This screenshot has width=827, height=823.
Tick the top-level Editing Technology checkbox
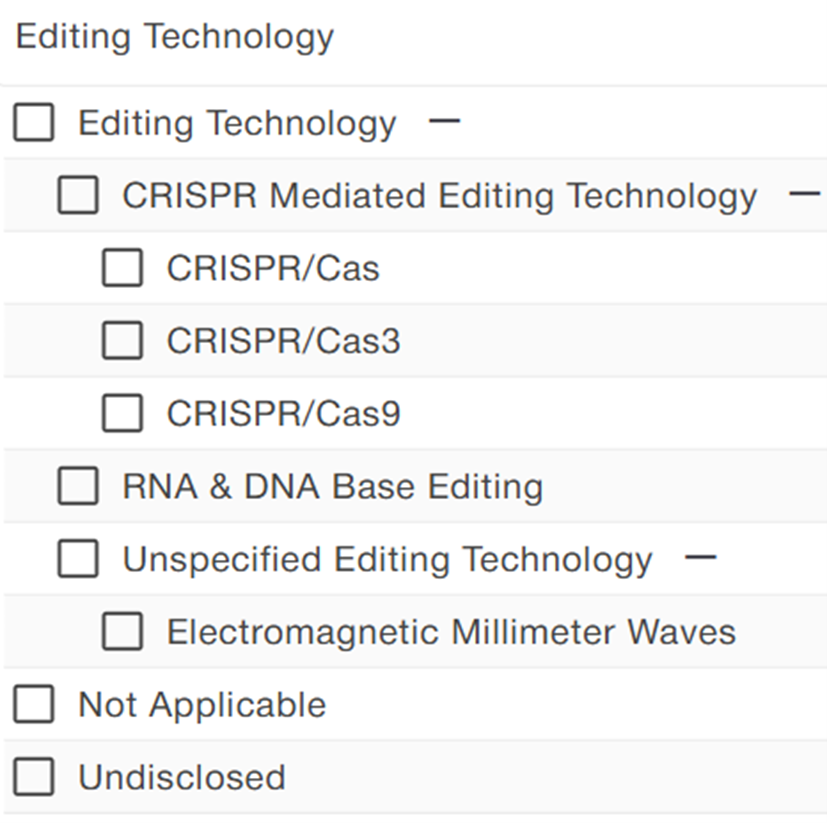pos(34,123)
